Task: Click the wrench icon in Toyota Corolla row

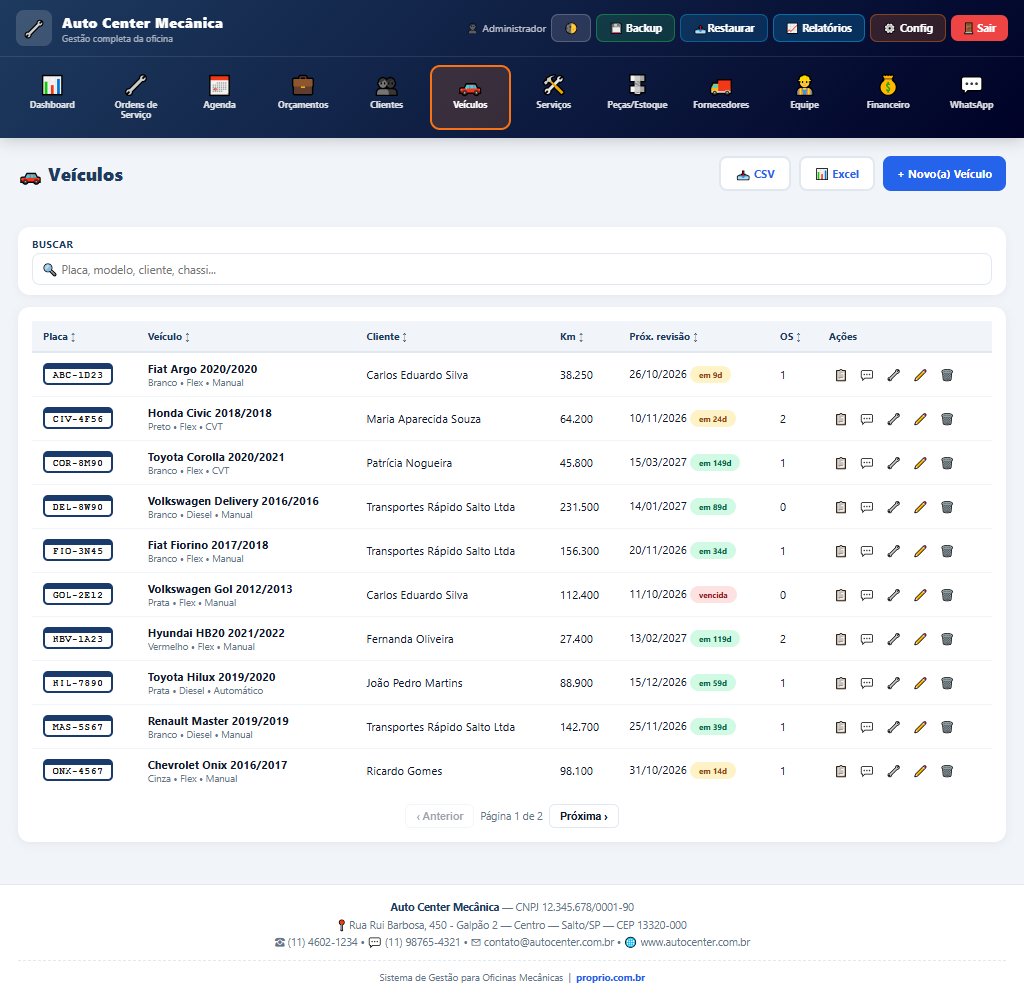Action: [x=893, y=463]
